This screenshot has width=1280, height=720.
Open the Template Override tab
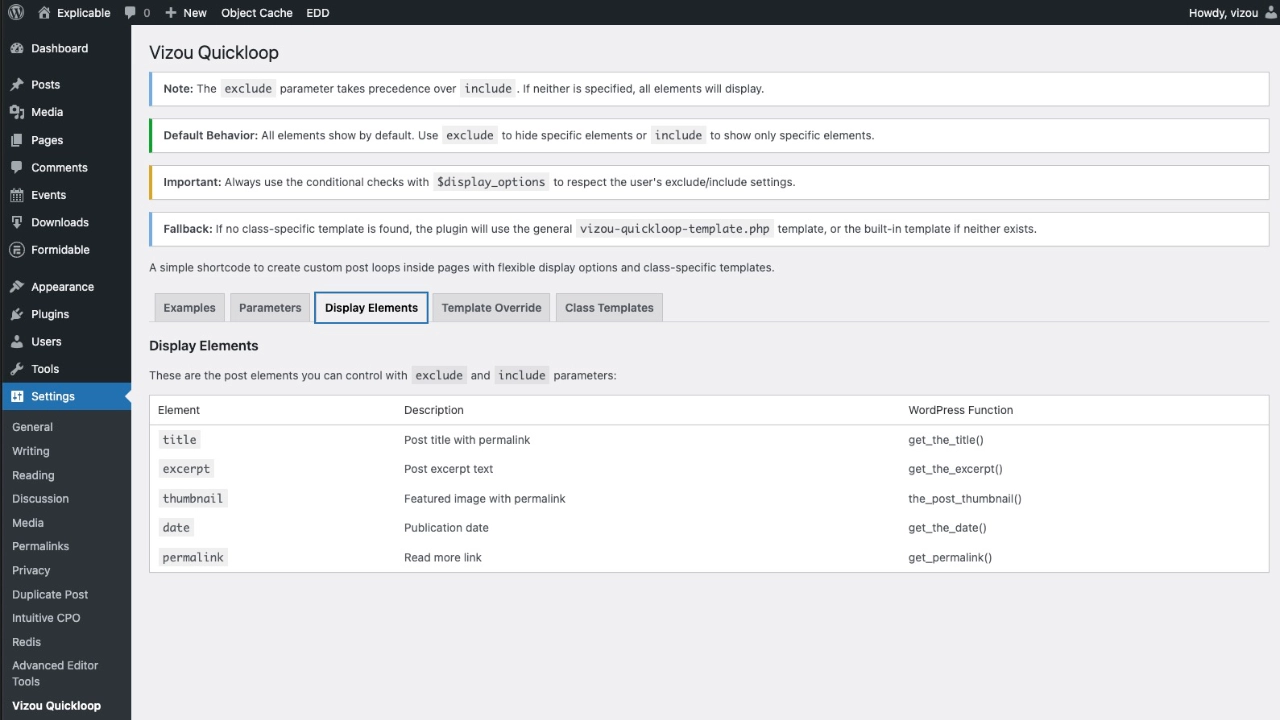(x=491, y=308)
